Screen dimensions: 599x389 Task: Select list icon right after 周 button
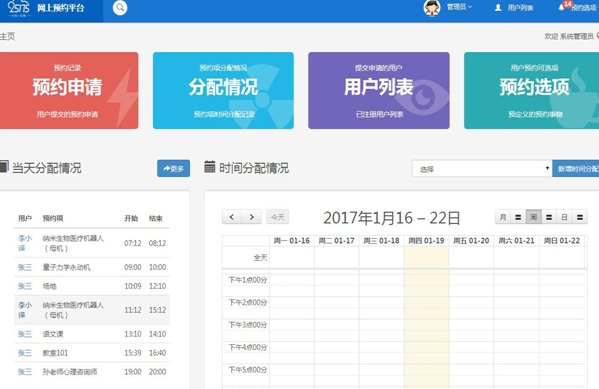pyautogui.click(x=549, y=217)
